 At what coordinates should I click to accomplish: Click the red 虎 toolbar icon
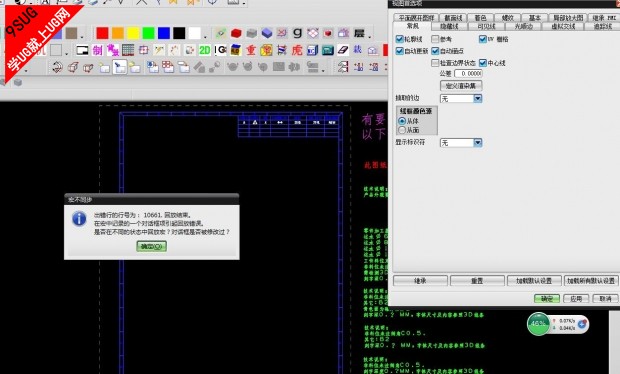tap(297, 50)
